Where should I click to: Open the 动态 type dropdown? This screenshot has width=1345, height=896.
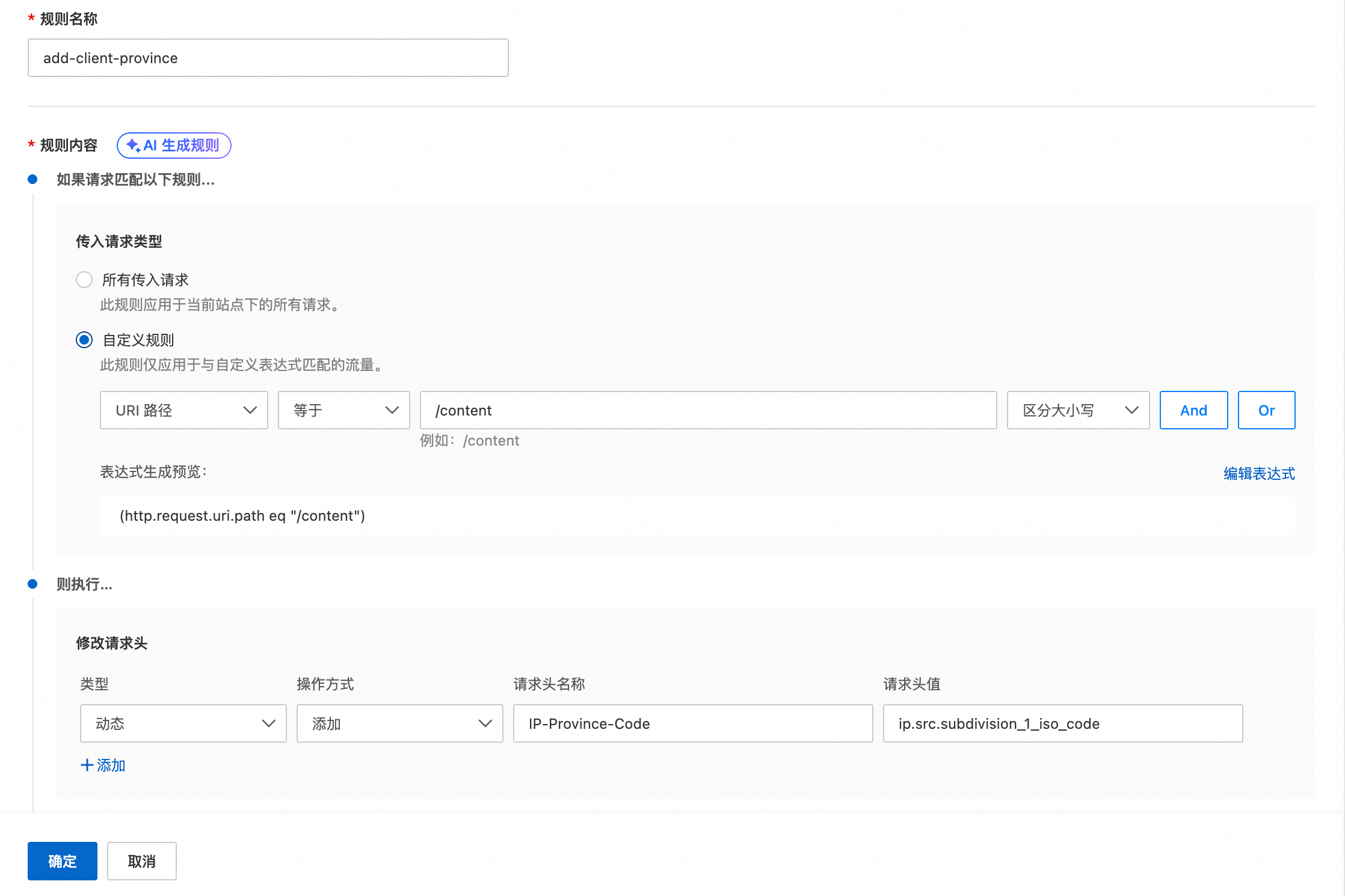(x=183, y=723)
